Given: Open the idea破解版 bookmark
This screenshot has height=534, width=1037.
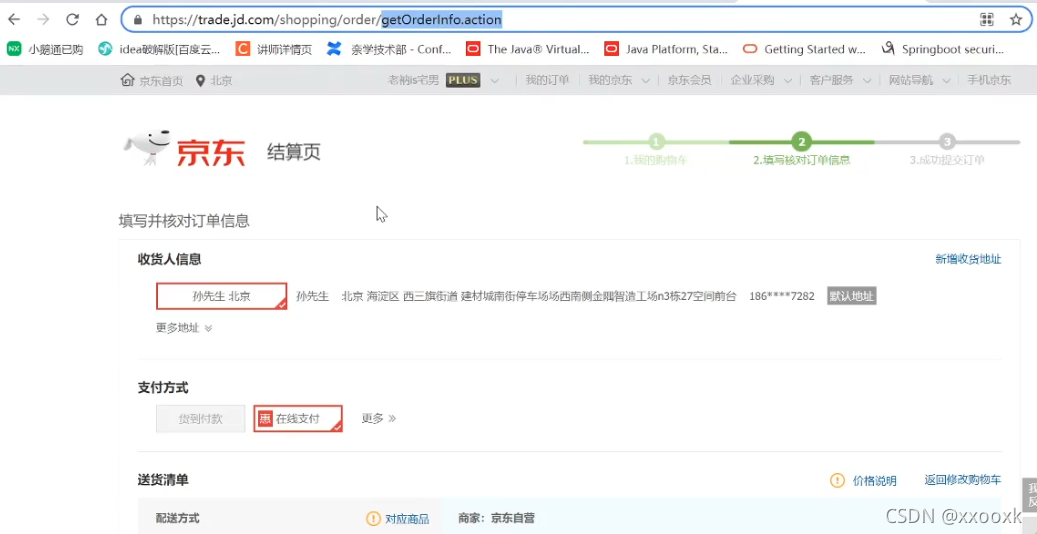Looking at the screenshot, I should coord(159,49).
